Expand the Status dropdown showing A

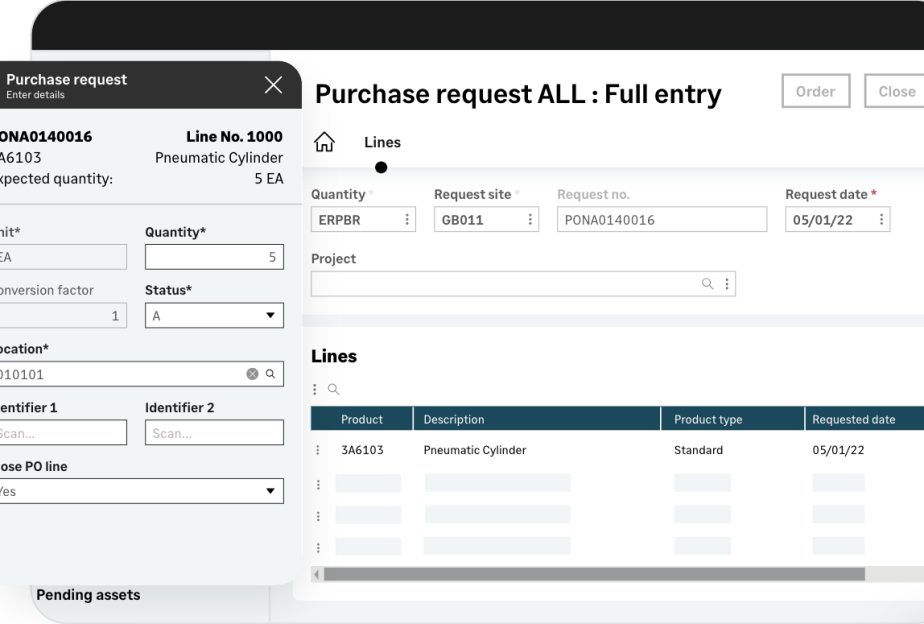214,315
